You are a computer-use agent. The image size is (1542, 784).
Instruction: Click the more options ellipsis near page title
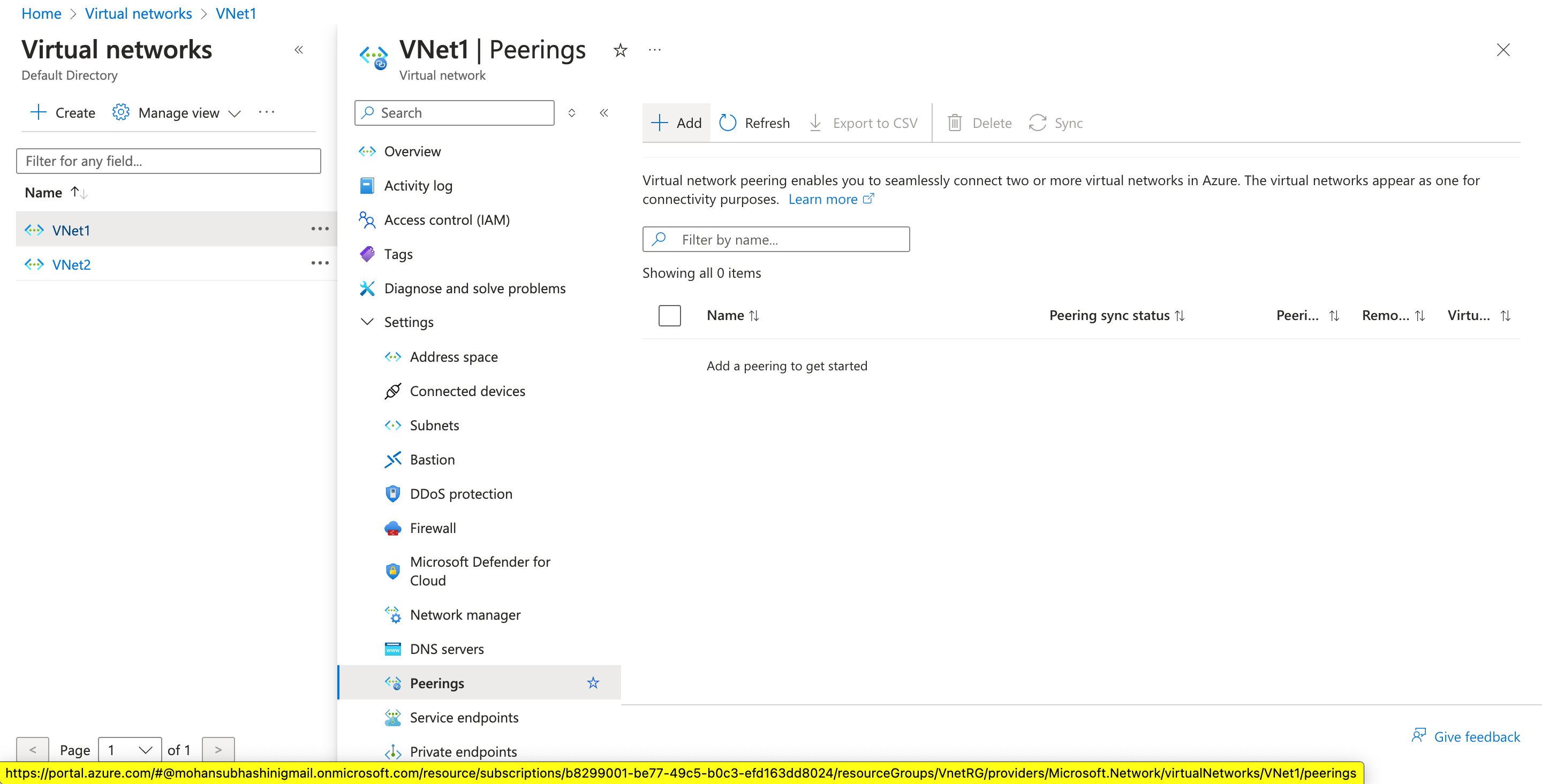pyautogui.click(x=654, y=50)
